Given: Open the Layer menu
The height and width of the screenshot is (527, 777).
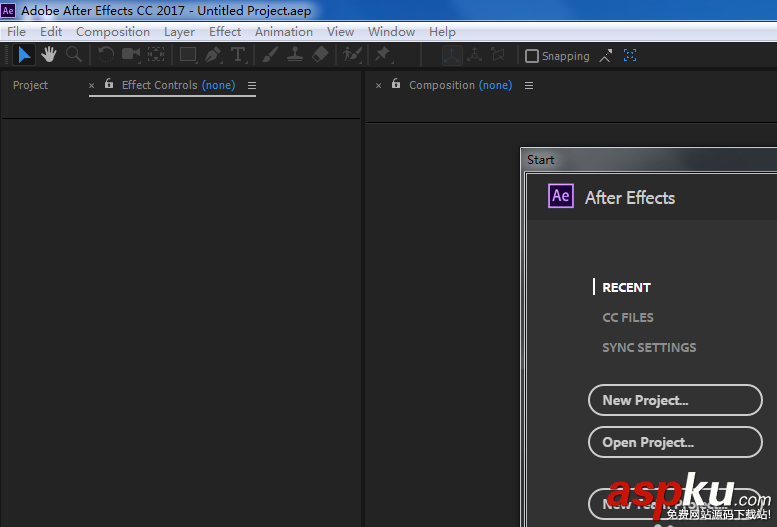Looking at the screenshot, I should 179,32.
